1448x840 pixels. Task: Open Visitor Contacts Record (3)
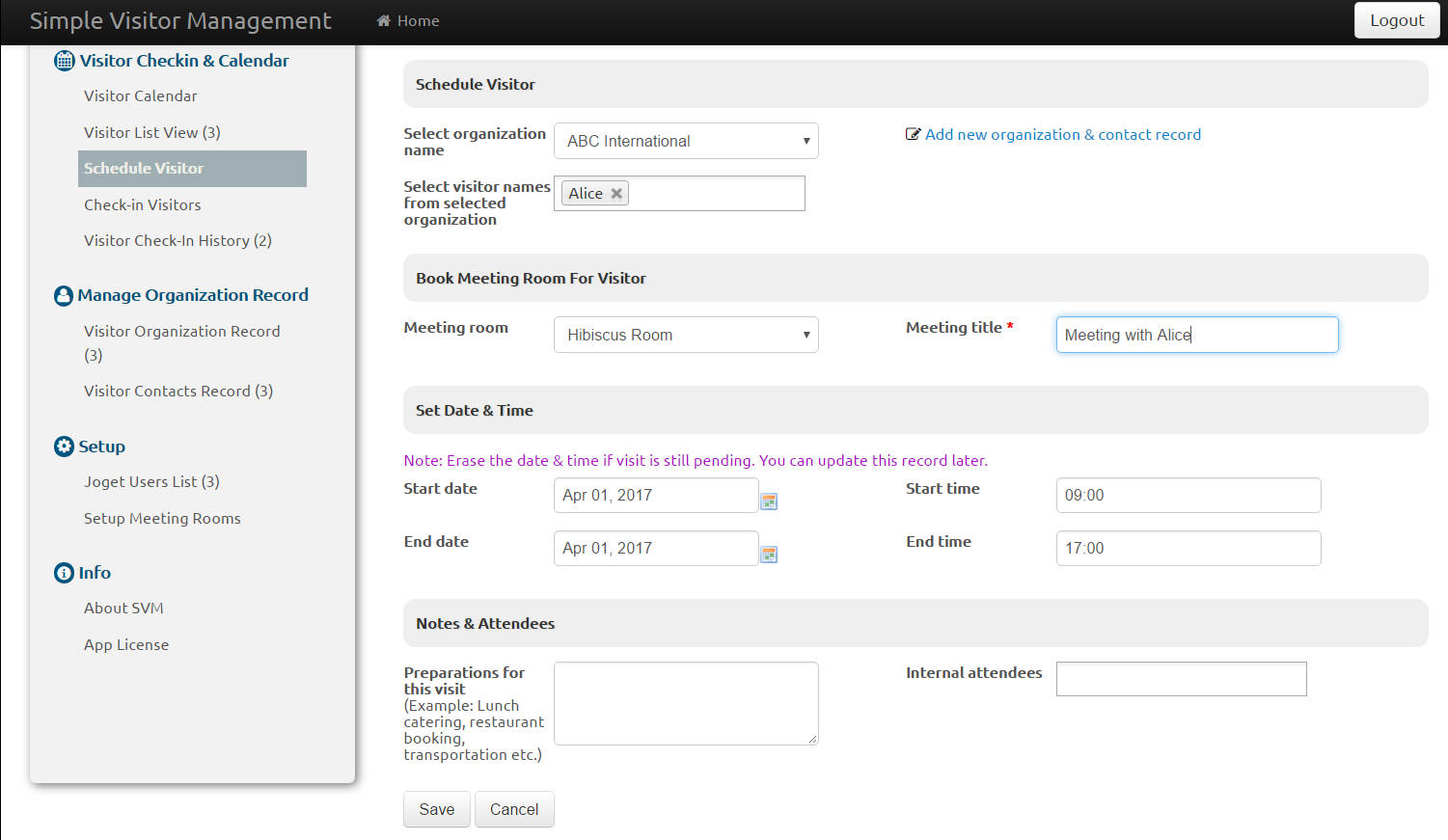[x=178, y=391]
